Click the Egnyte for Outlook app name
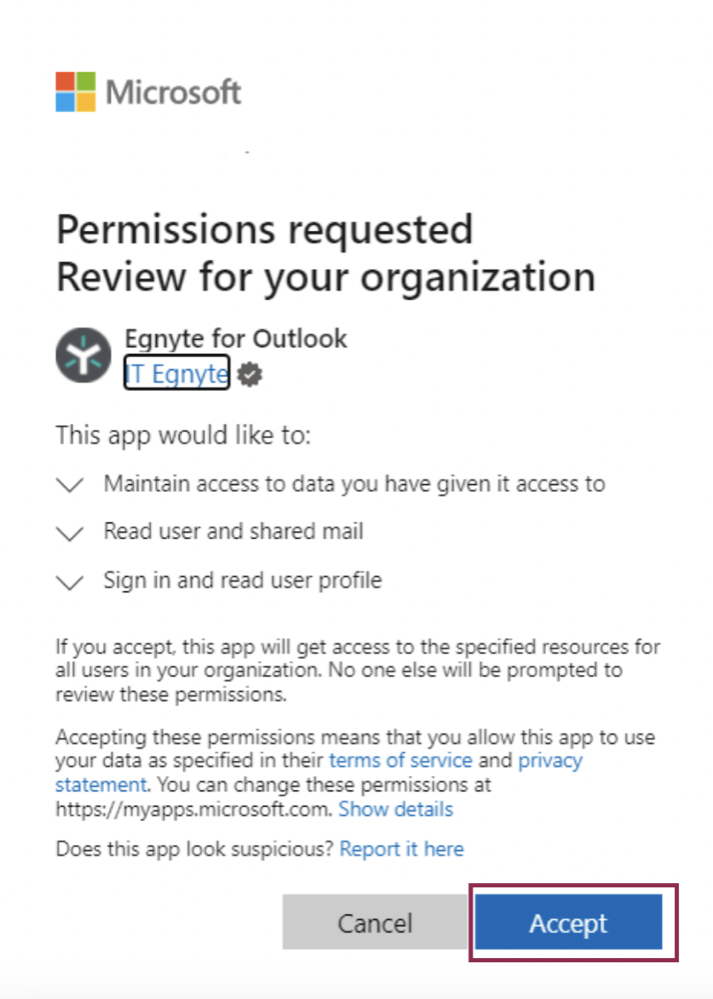Viewport: 713px width, 999px height. coord(236,339)
